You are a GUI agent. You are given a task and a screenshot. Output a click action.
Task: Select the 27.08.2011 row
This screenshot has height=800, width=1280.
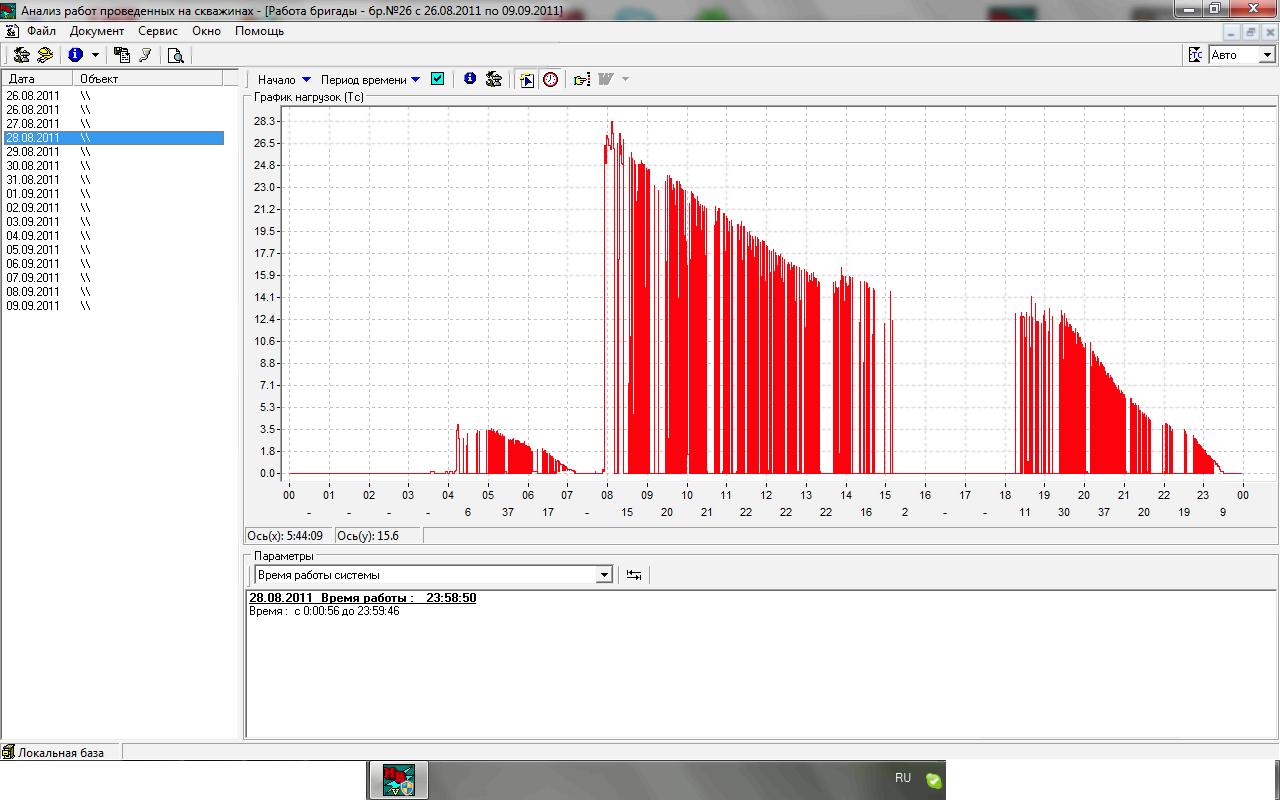(x=113, y=124)
